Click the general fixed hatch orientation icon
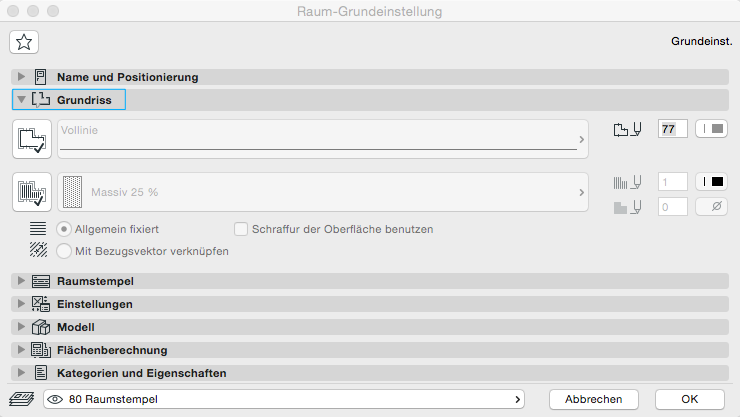740x417 pixels. [x=39, y=229]
